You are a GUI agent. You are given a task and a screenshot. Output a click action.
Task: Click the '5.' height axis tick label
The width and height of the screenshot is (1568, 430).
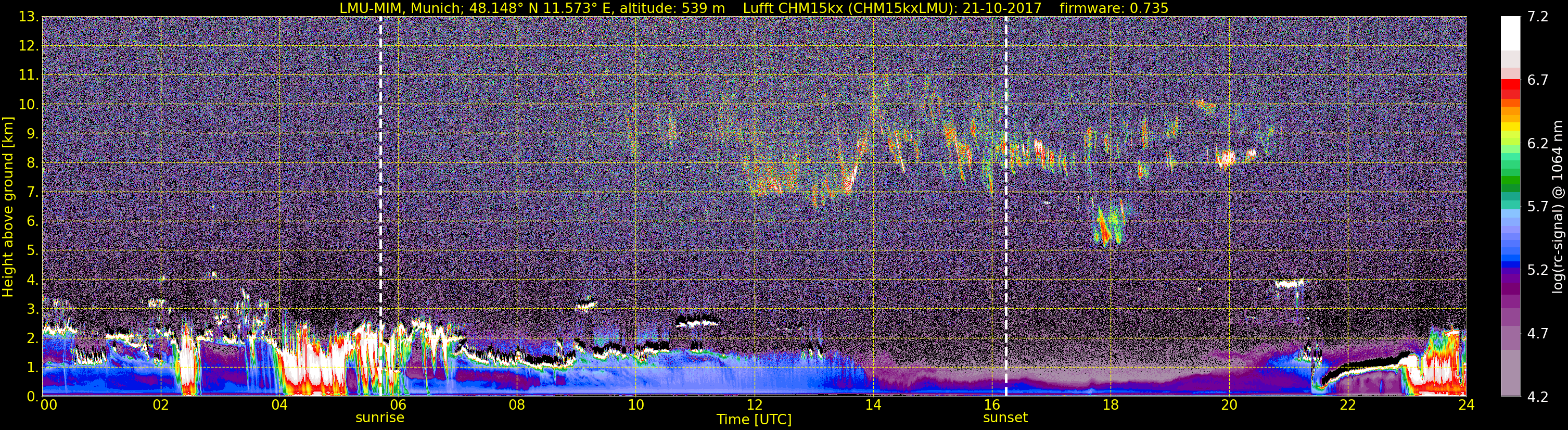(x=32, y=250)
